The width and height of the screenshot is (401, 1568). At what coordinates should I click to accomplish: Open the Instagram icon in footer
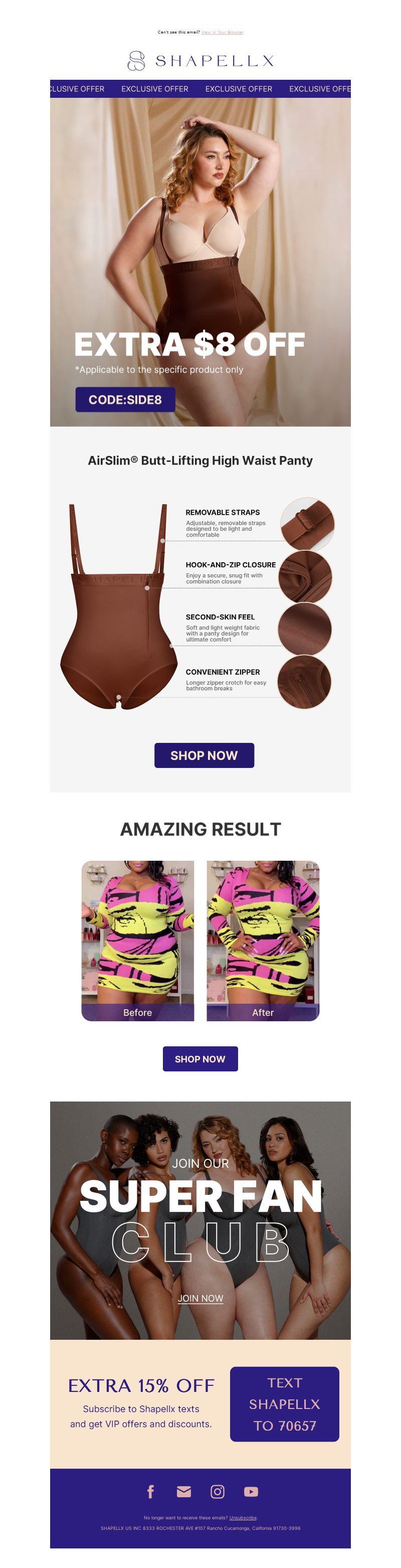pyautogui.click(x=217, y=1491)
